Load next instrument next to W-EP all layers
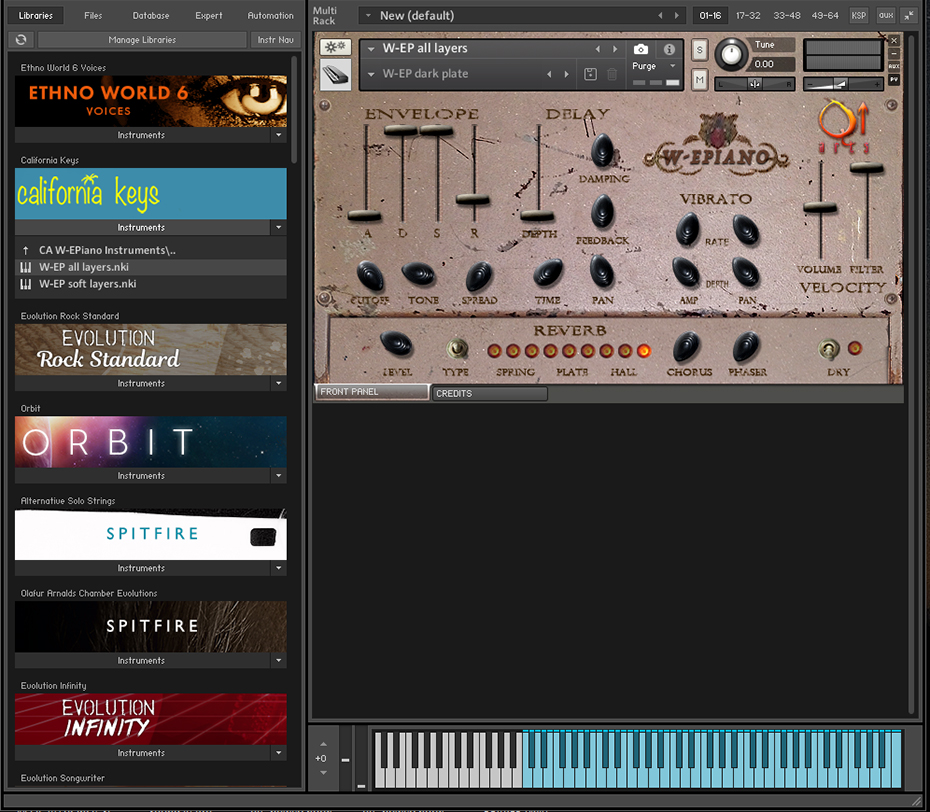 (615, 49)
